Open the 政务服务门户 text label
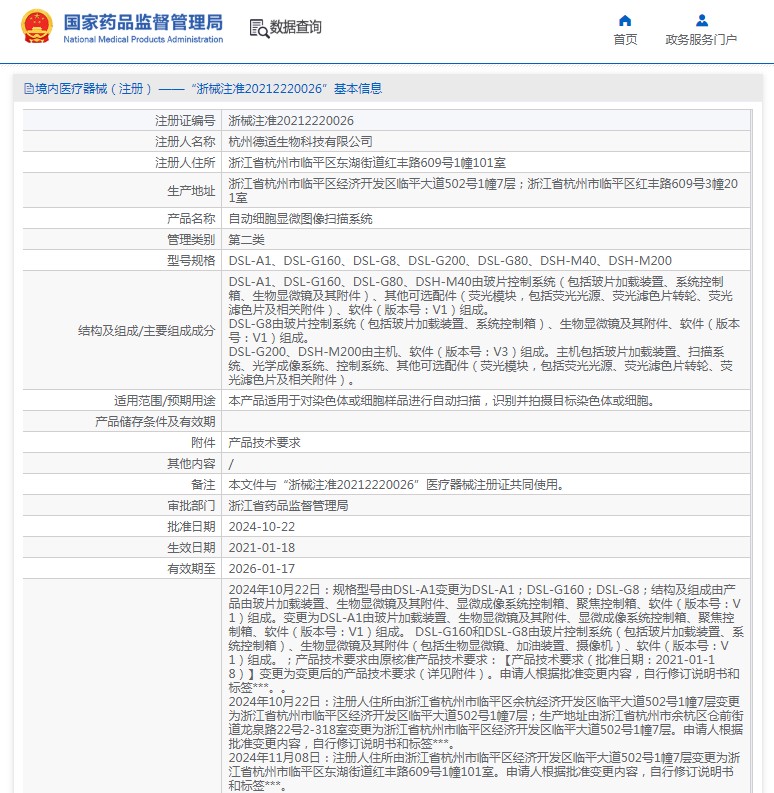Viewport: 774px width, 793px height. coord(701,40)
